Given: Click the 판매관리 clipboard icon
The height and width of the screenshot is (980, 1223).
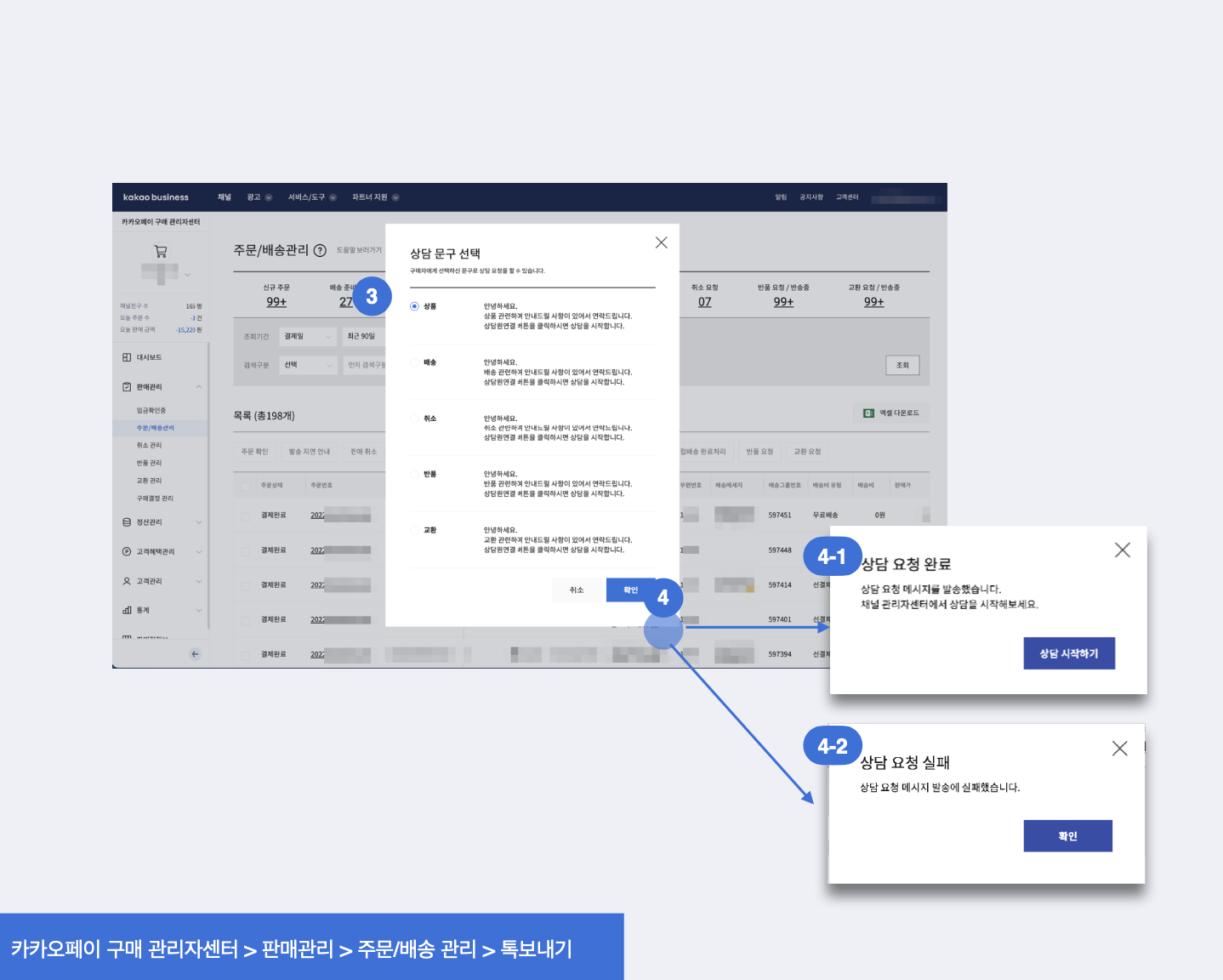Looking at the screenshot, I should [127, 387].
